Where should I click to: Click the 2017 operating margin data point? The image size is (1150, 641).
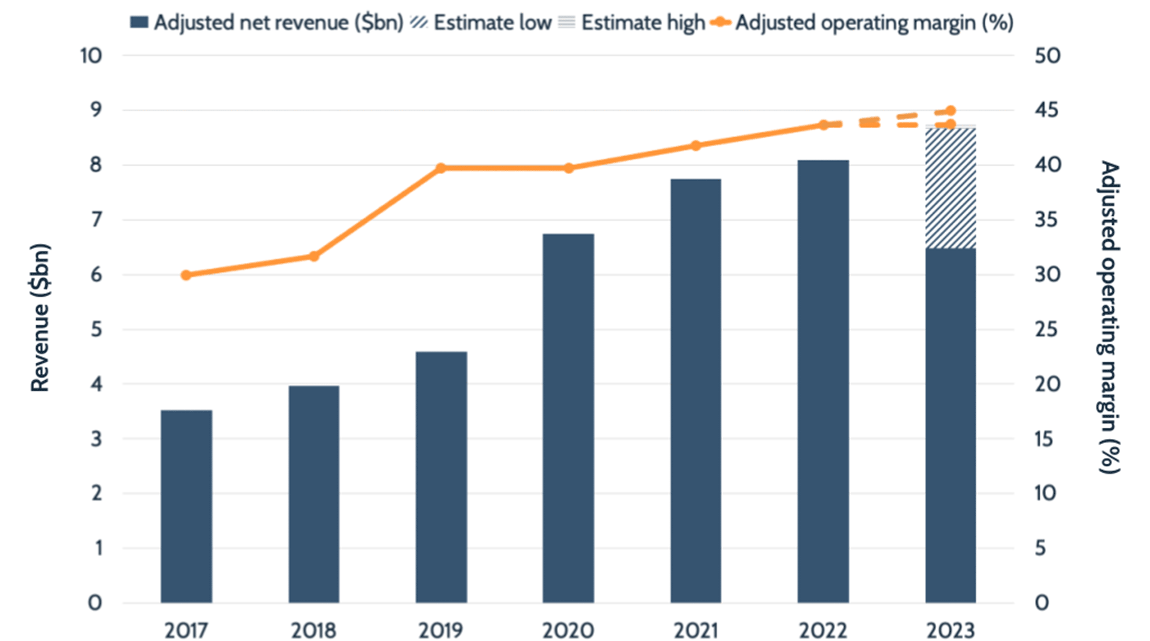pos(186,275)
